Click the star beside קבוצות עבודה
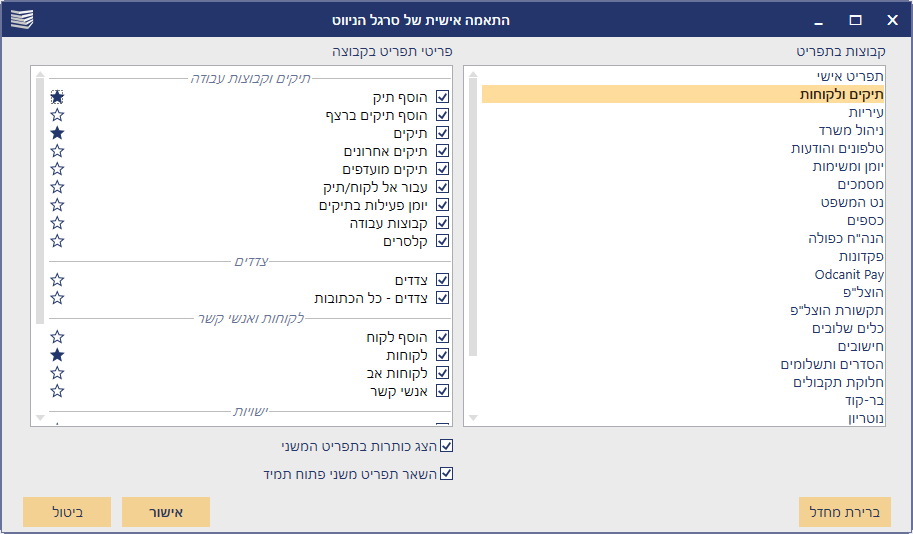 (58, 223)
